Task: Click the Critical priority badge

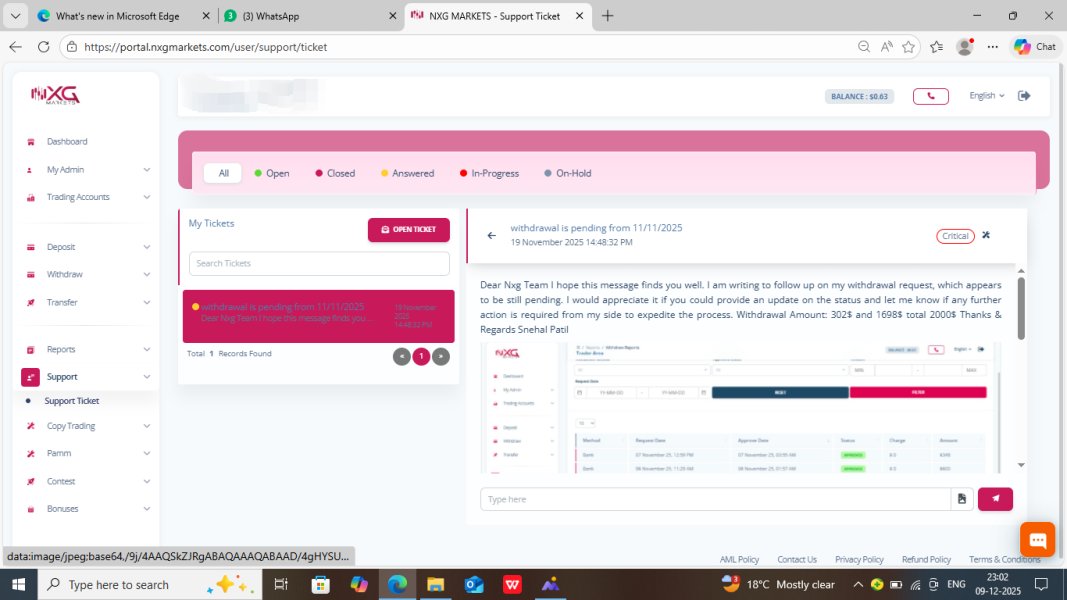Action: (955, 236)
